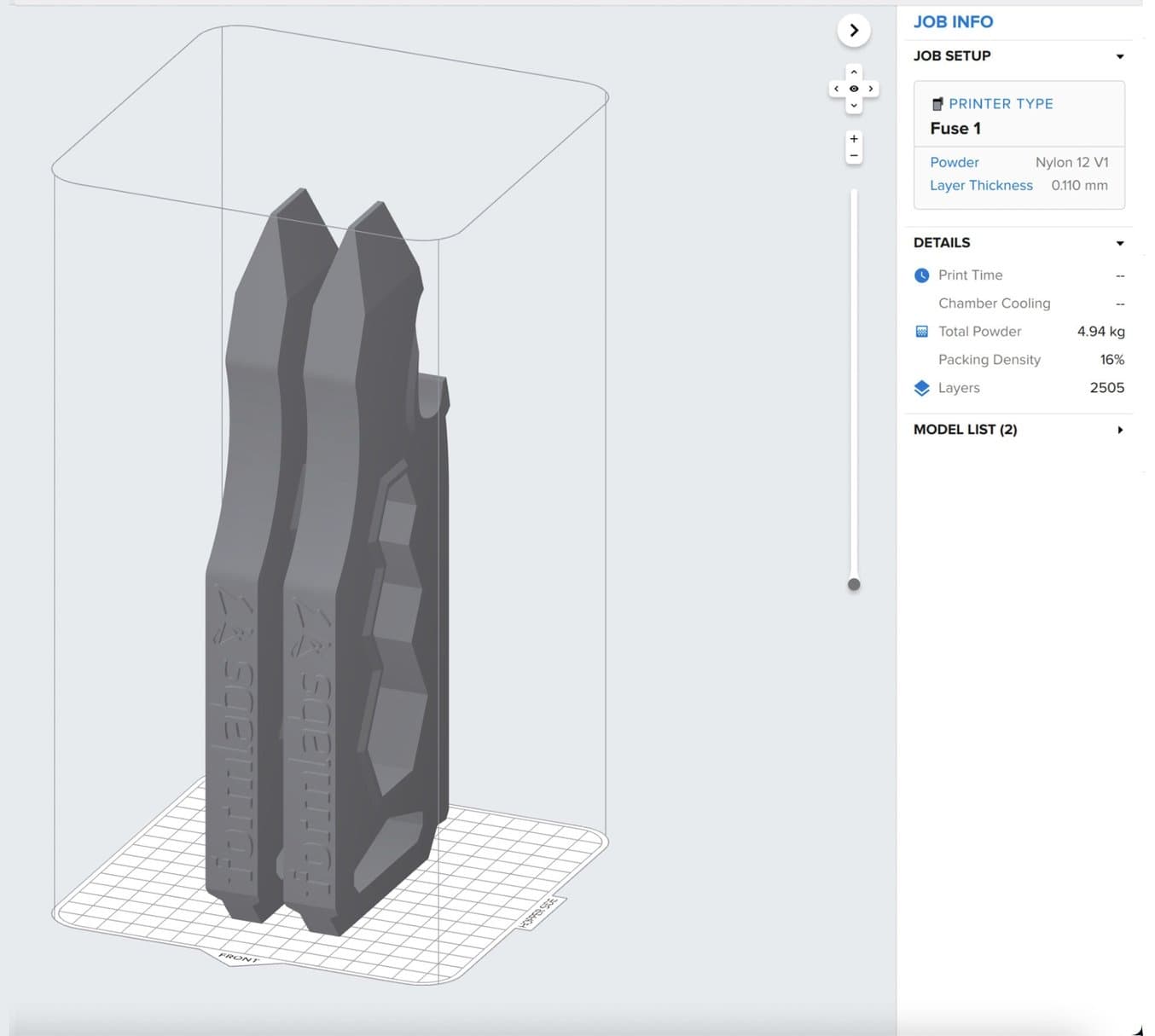Click the Powder setting link

[x=955, y=162]
